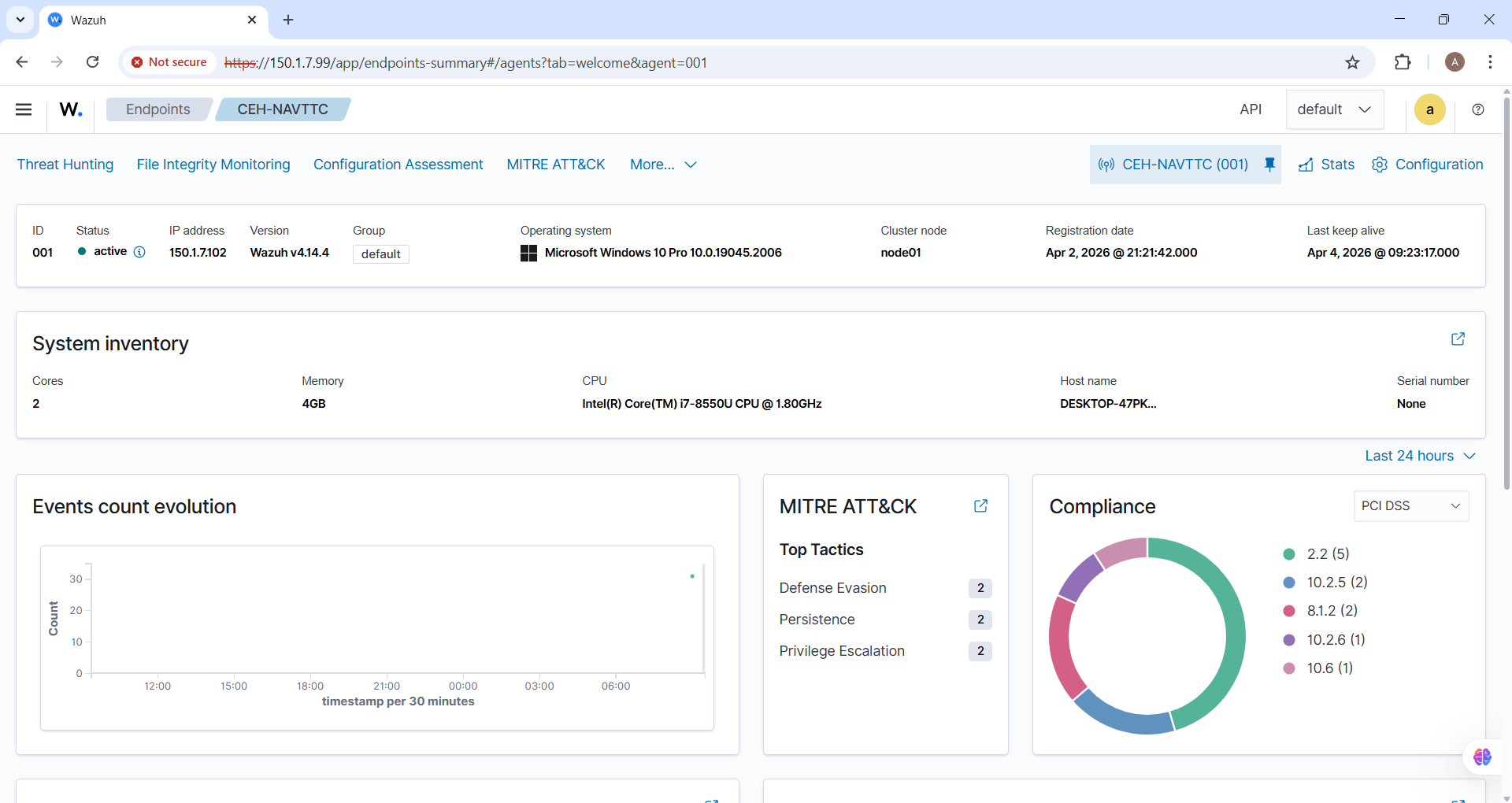Expand the Last 24 hours time selector

tap(1420, 456)
